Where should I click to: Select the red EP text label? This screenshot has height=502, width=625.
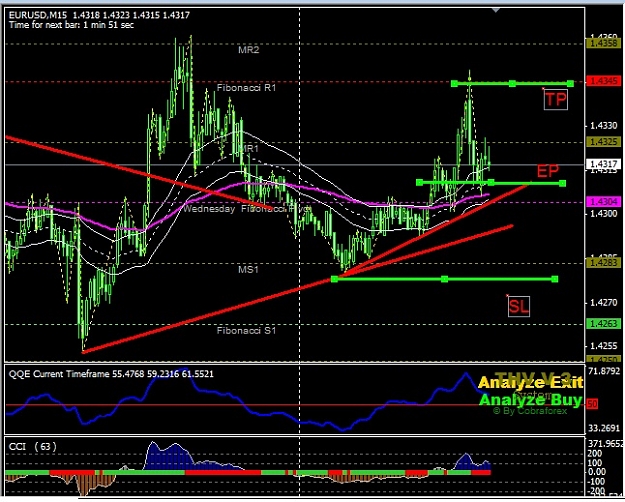(548, 171)
